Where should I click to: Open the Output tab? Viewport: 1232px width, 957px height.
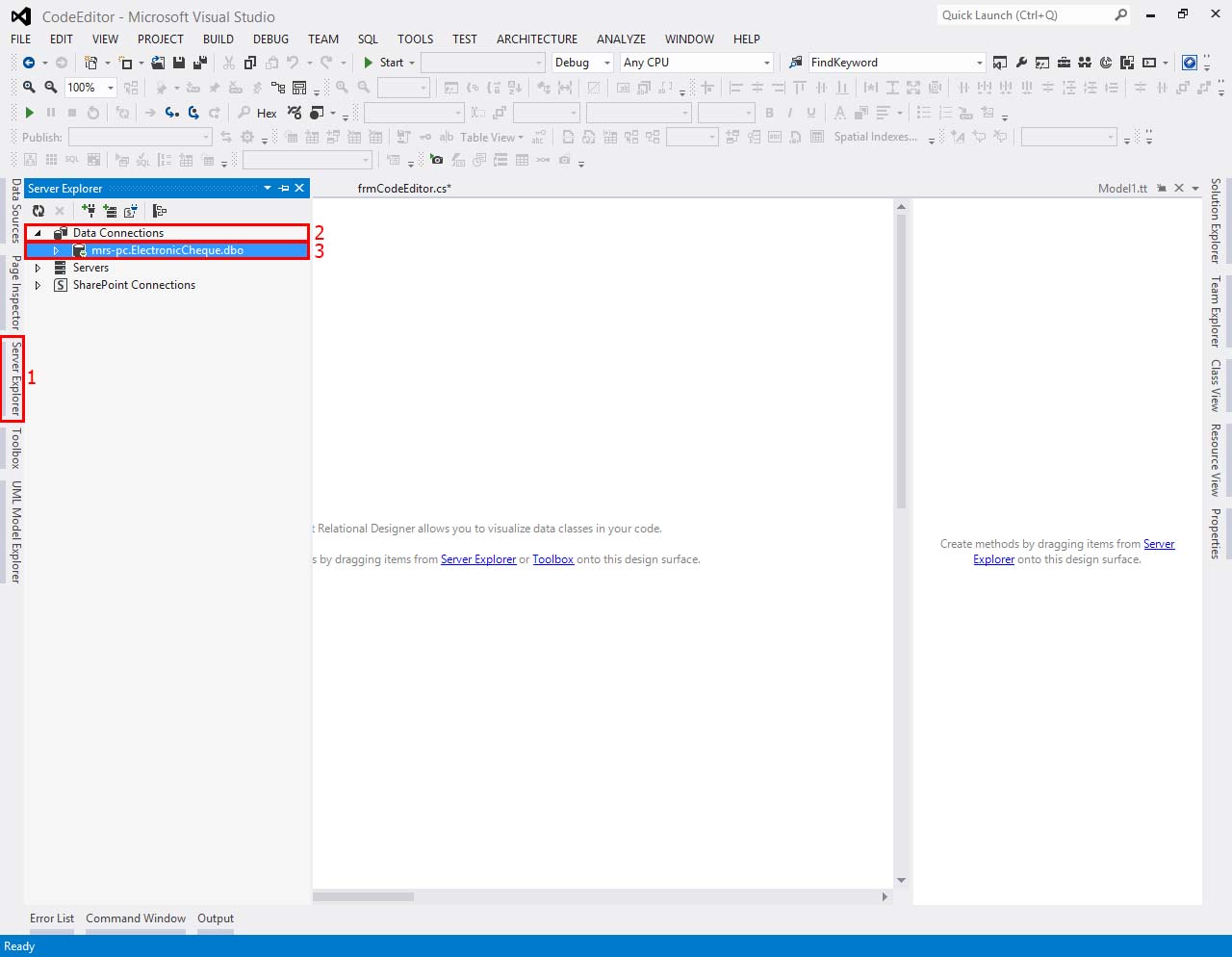(216, 918)
